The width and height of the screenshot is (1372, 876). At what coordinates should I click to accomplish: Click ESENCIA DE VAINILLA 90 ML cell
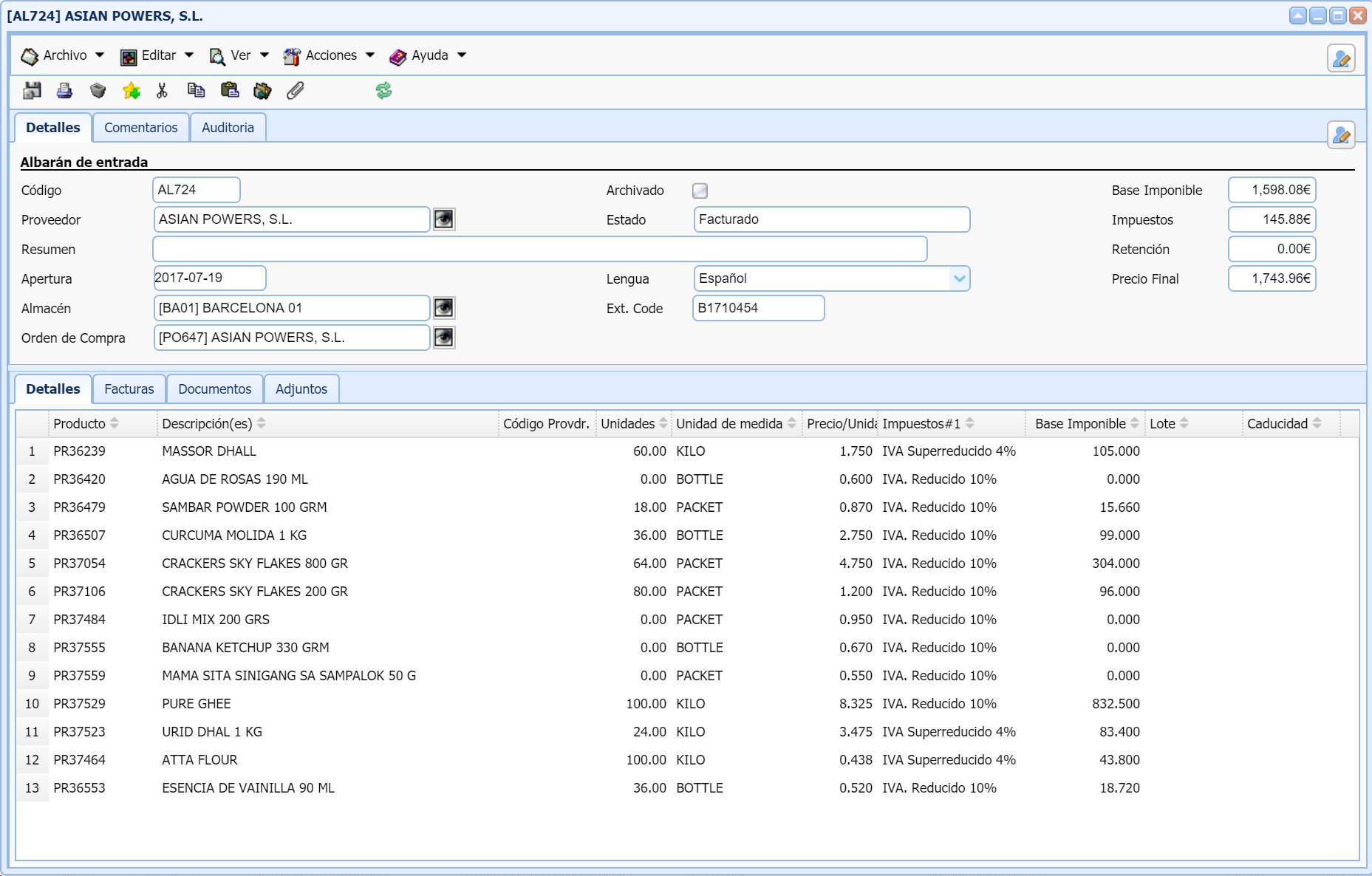point(248,788)
